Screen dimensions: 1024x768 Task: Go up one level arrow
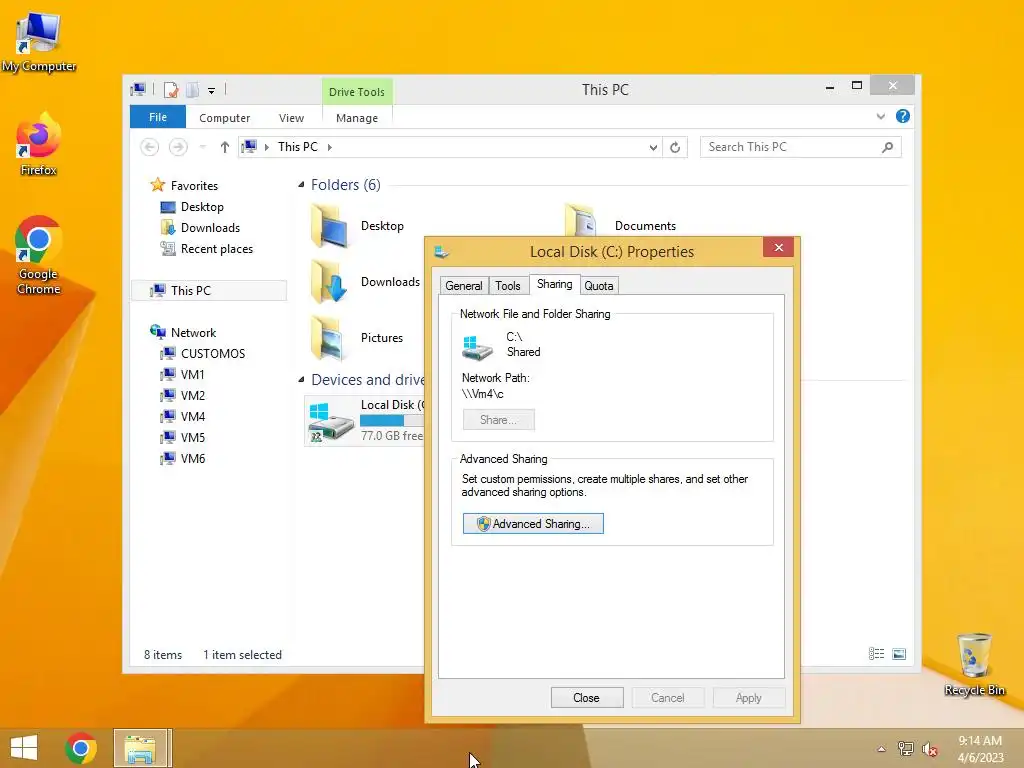pos(225,147)
